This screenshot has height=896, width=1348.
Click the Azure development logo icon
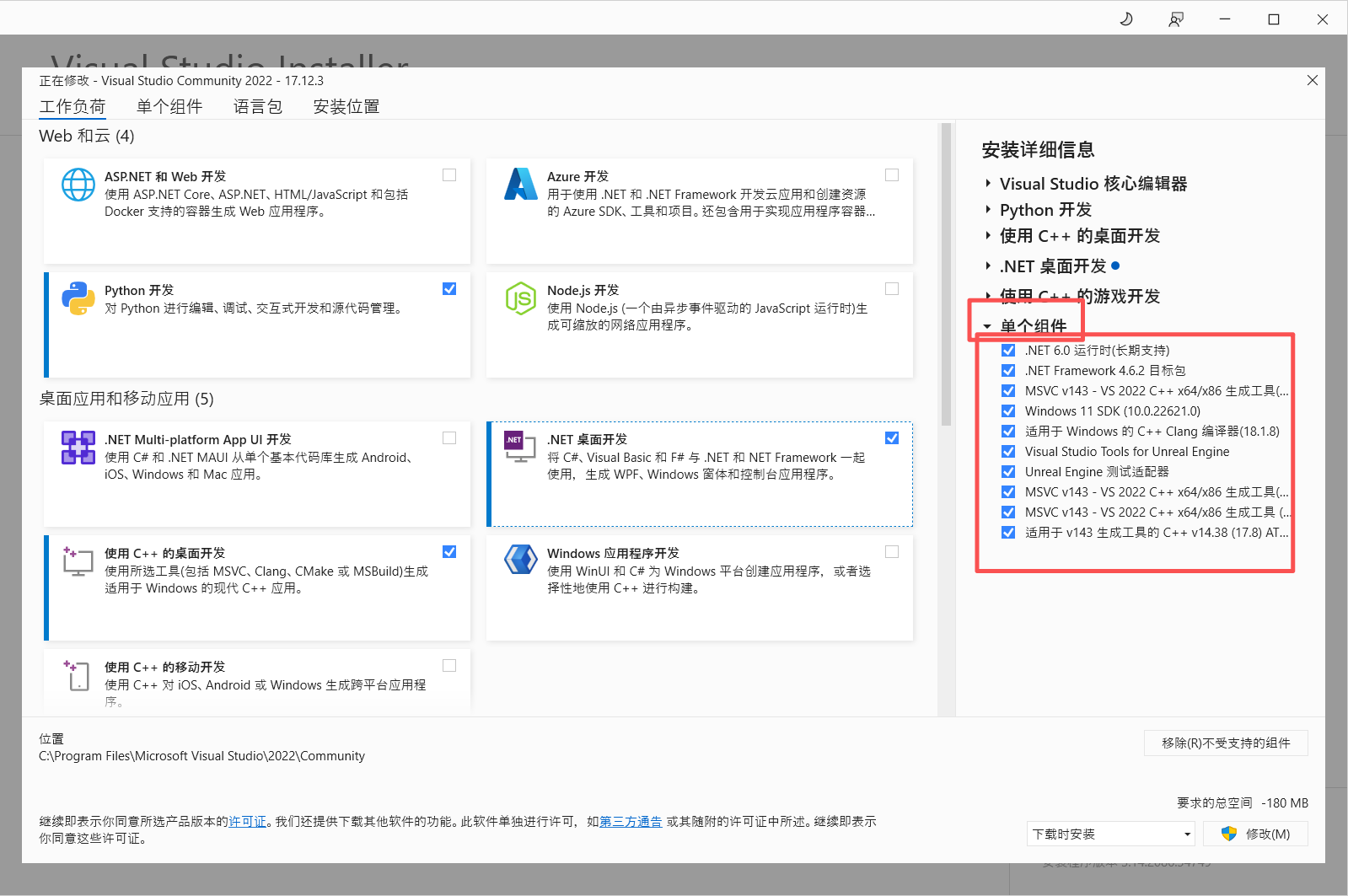pos(521,185)
